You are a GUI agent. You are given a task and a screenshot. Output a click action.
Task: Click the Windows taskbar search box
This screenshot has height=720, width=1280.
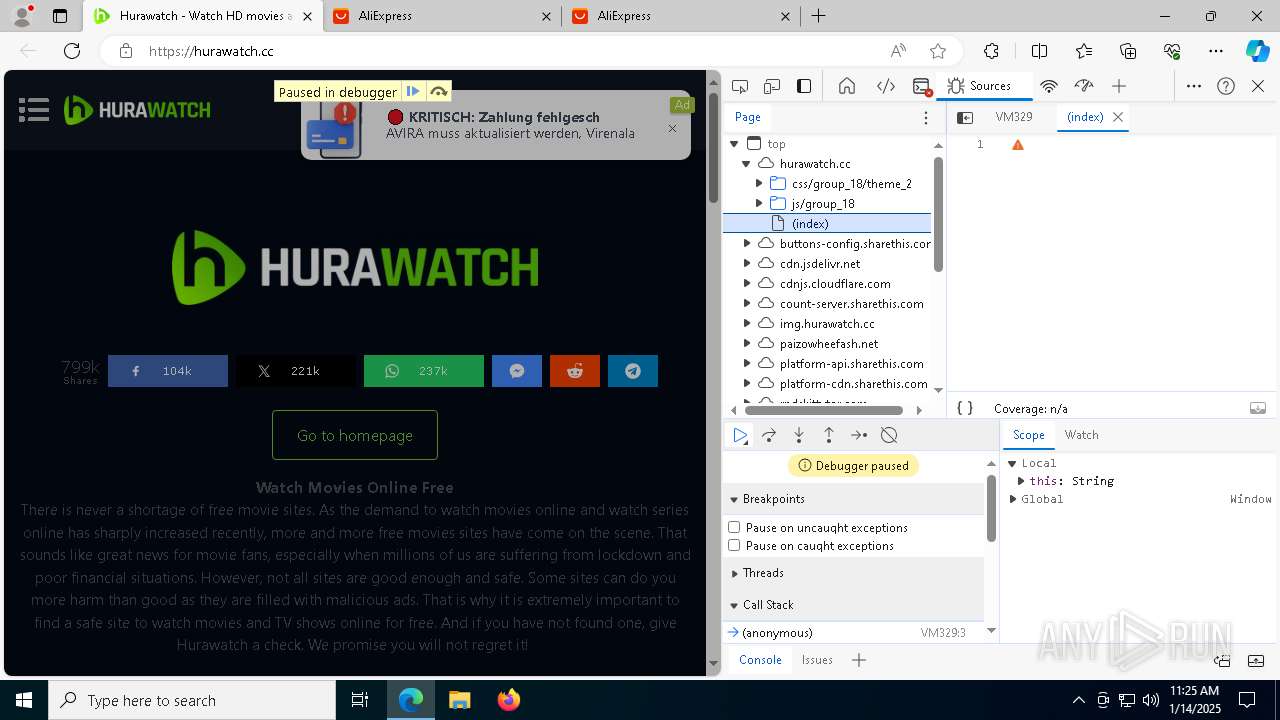[x=192, y=700]
